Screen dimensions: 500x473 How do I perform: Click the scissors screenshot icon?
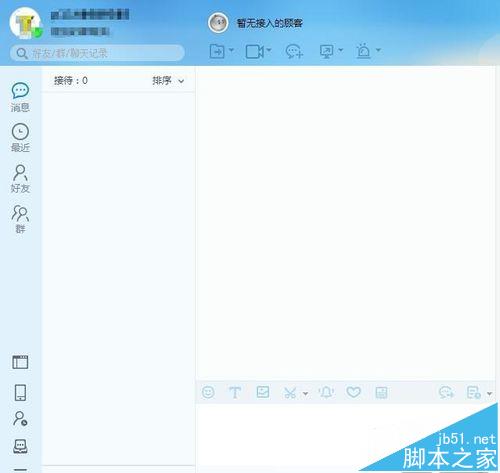(x=290, y=393)
